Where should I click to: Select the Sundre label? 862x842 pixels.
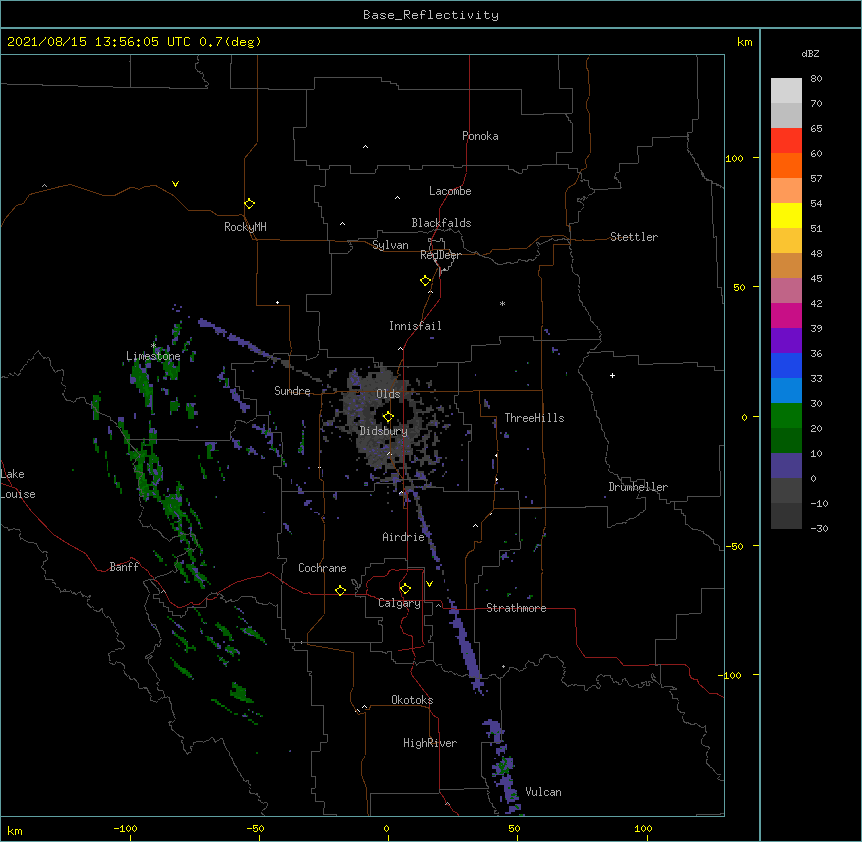pos(292,391)
